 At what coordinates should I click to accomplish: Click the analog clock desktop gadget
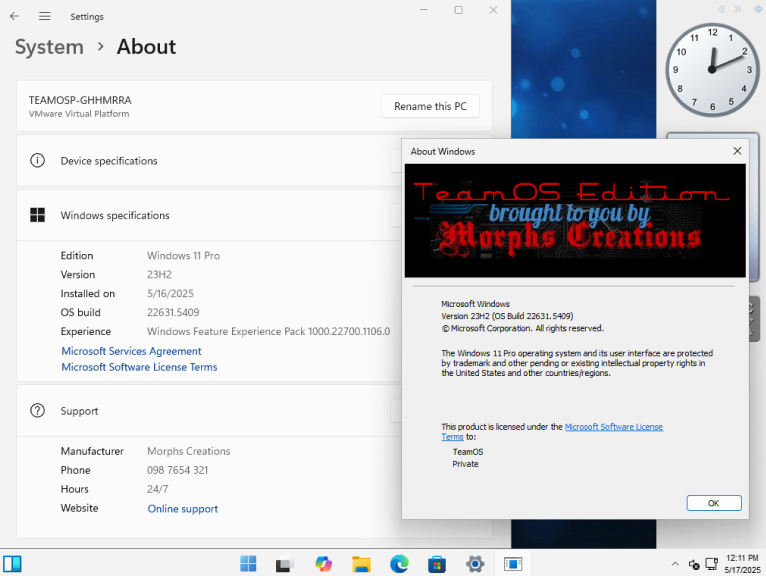712,70
